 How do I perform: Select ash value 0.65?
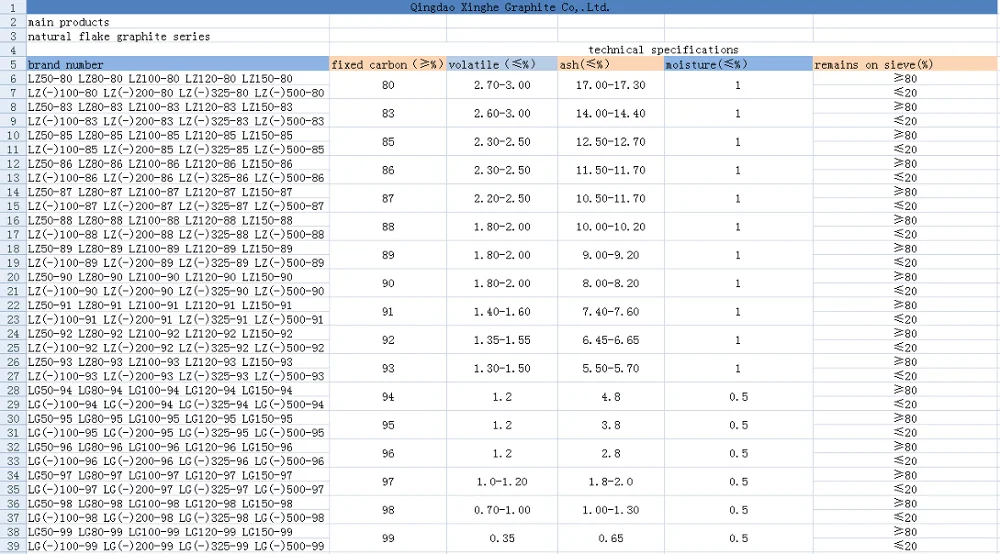(611, 539)
